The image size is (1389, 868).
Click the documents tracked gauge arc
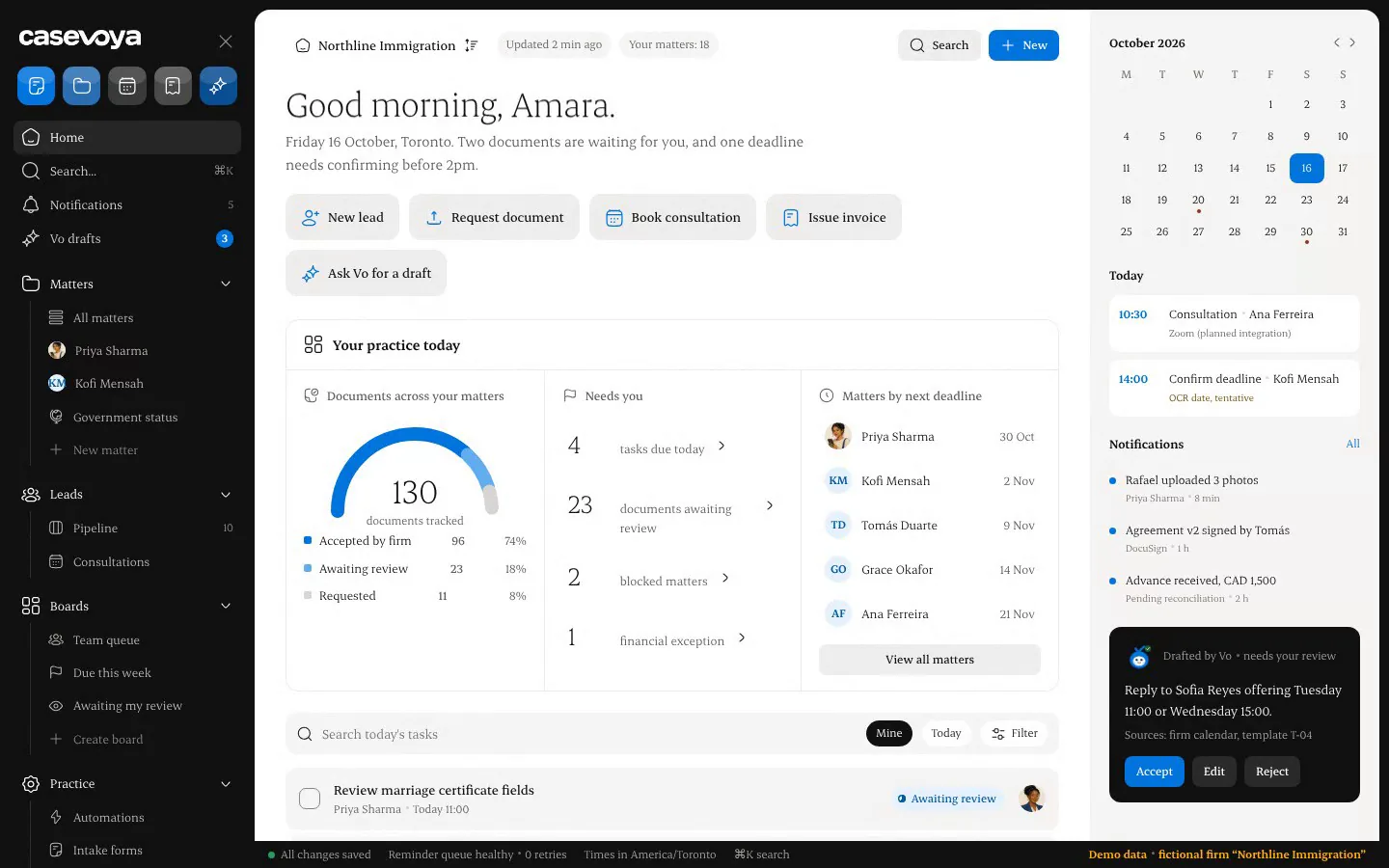[x=415, y=473]
